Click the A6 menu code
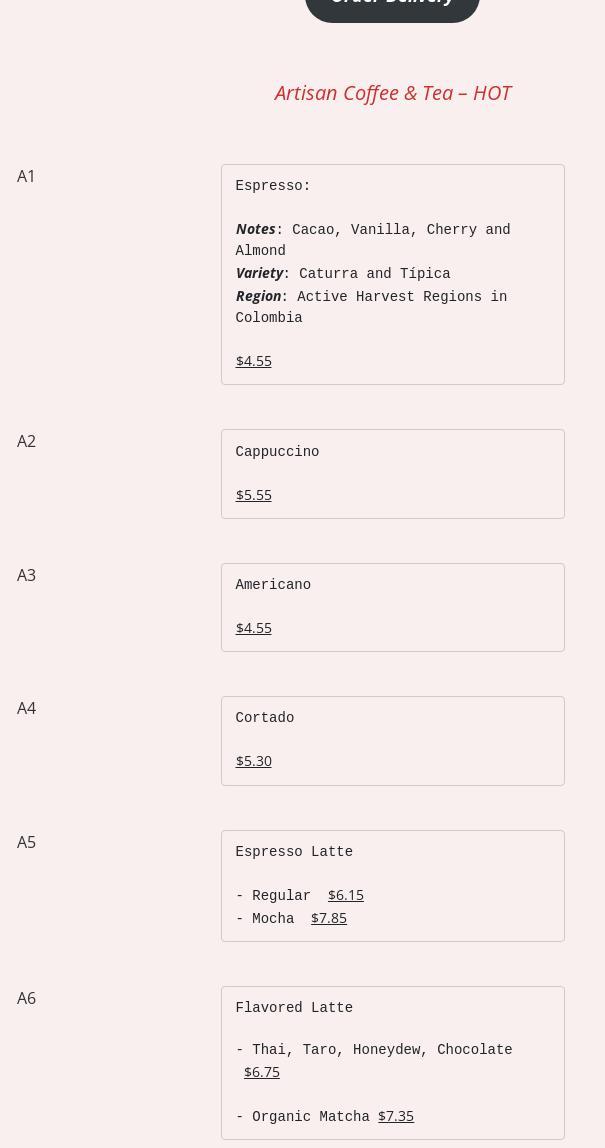This screenshot has height=1148, width=605. [27, 998]
